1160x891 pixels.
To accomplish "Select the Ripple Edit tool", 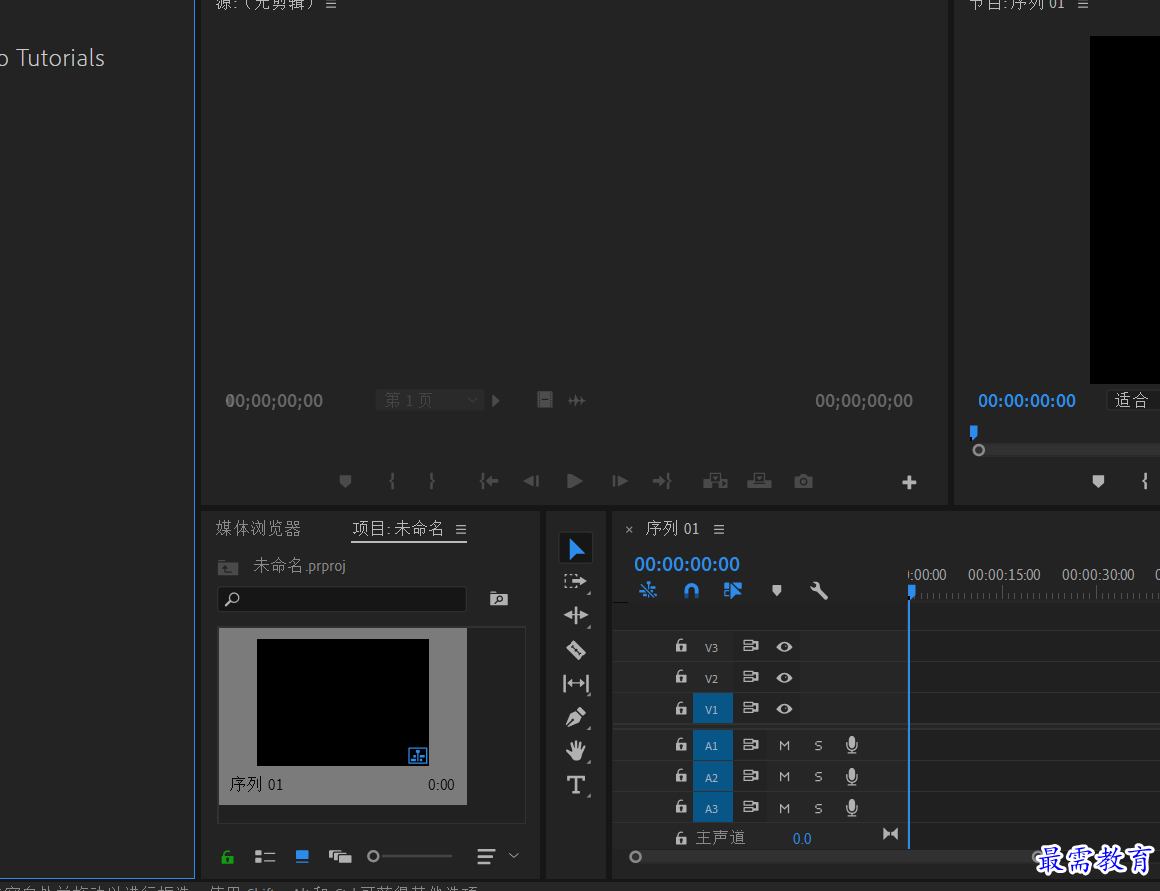I will pyautogui.click(x=576, y=615).
